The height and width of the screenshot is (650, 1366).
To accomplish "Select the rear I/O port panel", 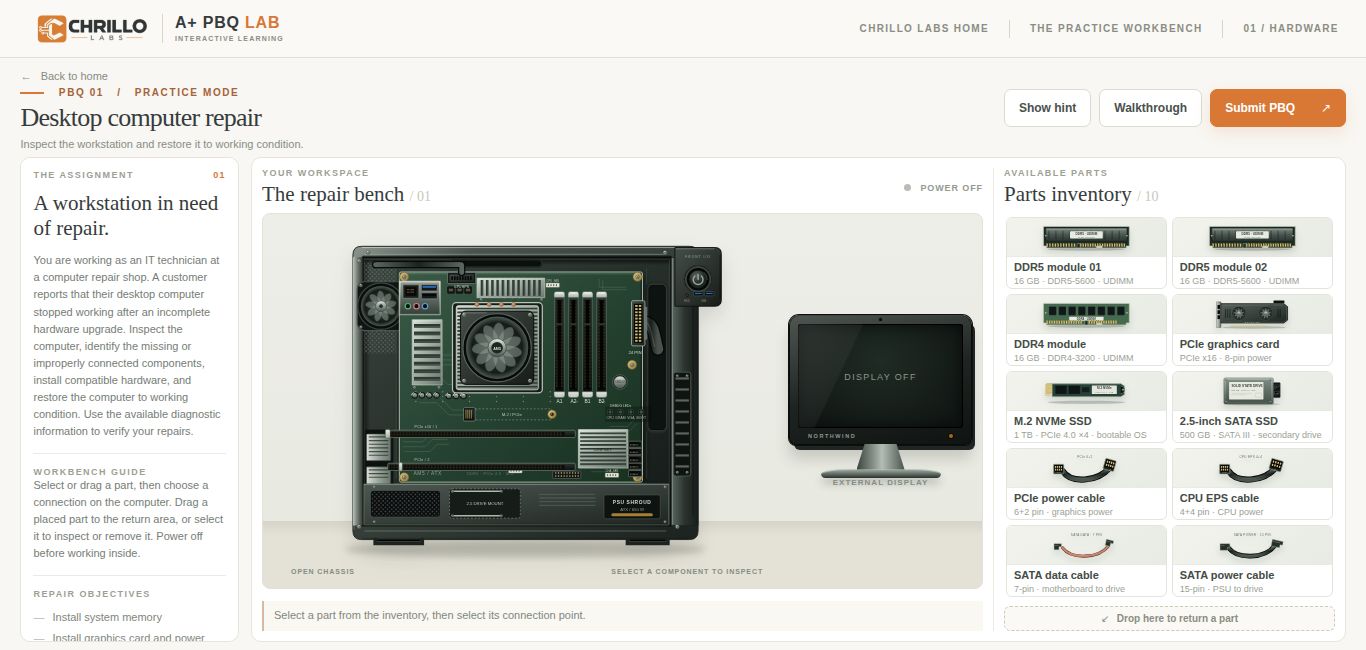I will 420,299.
